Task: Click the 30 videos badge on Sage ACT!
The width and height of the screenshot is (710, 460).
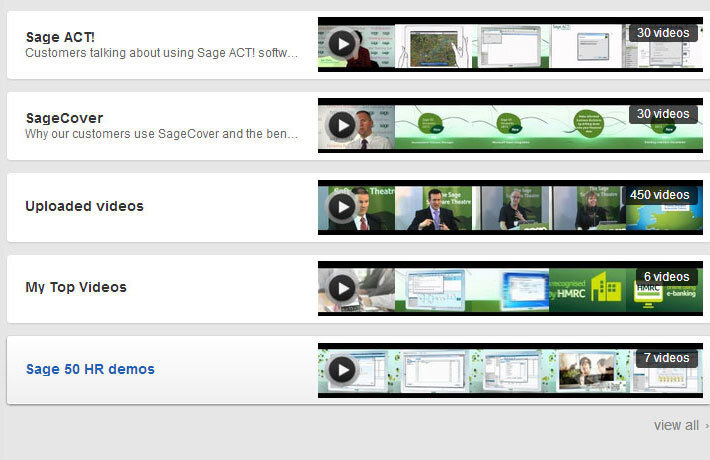Action: 663,33
